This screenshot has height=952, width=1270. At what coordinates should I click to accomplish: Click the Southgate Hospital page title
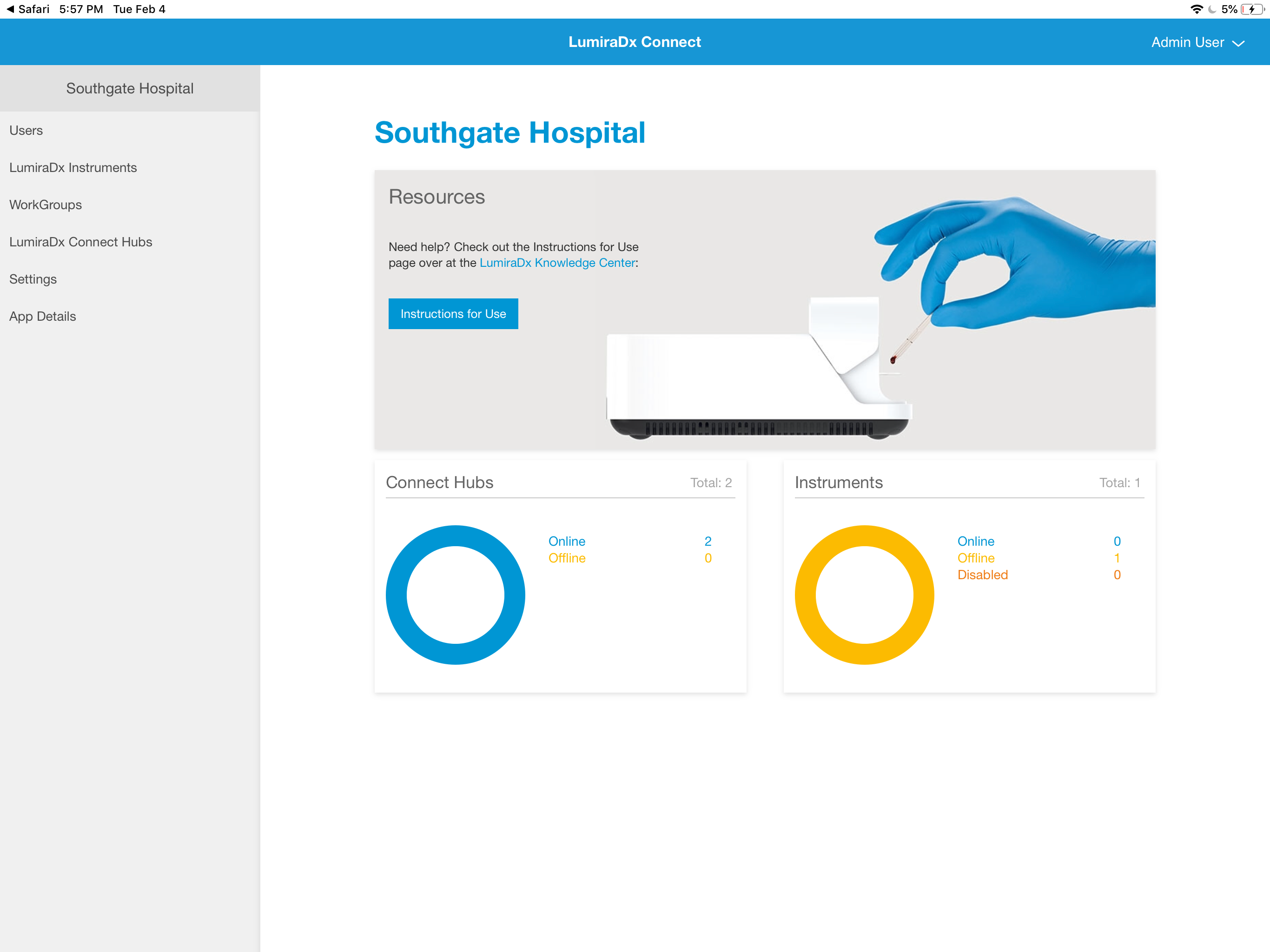(510, 133)
